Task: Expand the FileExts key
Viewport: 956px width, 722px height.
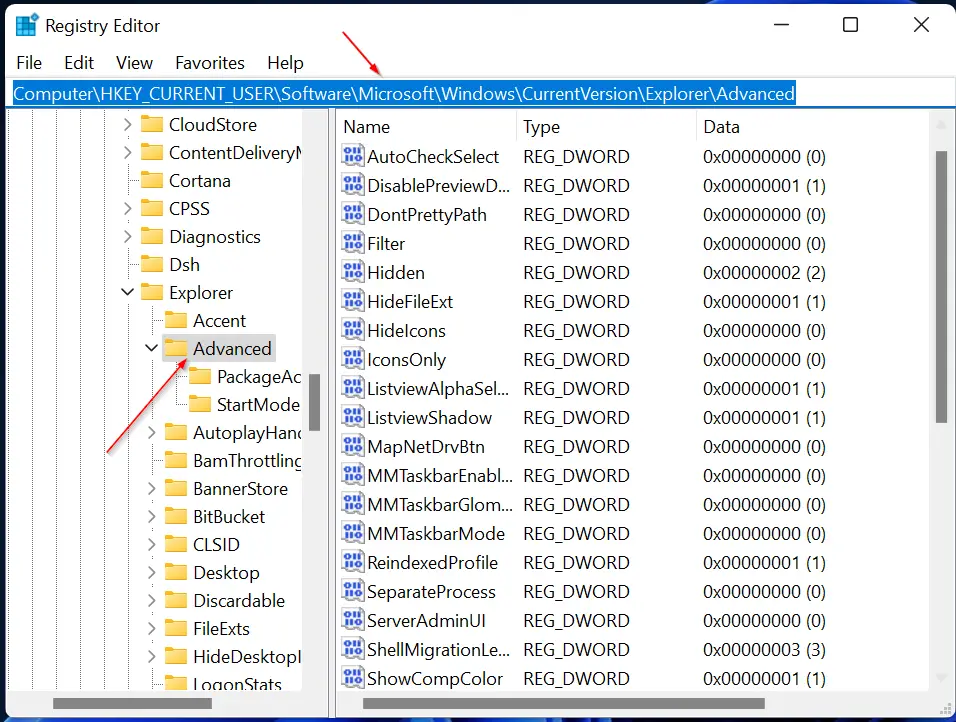Action: tap(151, 628)
